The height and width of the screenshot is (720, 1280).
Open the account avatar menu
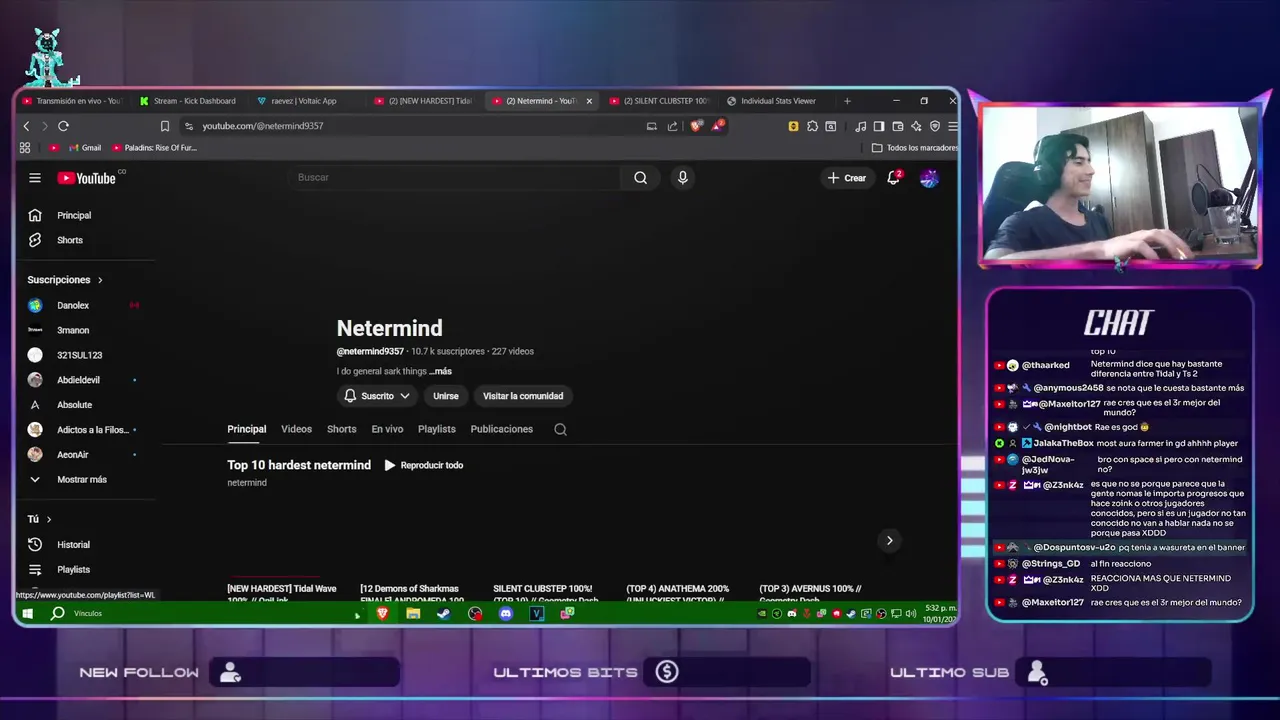929,178
